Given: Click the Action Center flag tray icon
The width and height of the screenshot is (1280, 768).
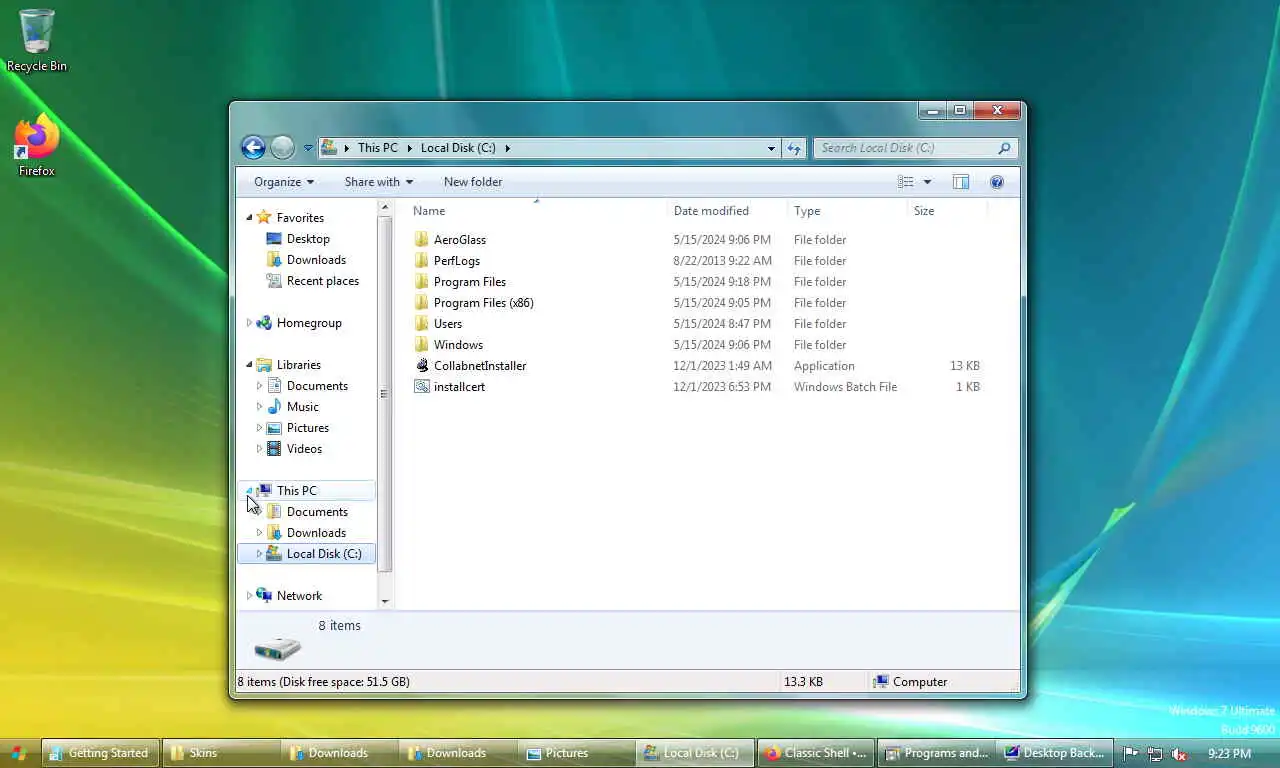Looking at the screenshot, I should [x=1131, y=754].
